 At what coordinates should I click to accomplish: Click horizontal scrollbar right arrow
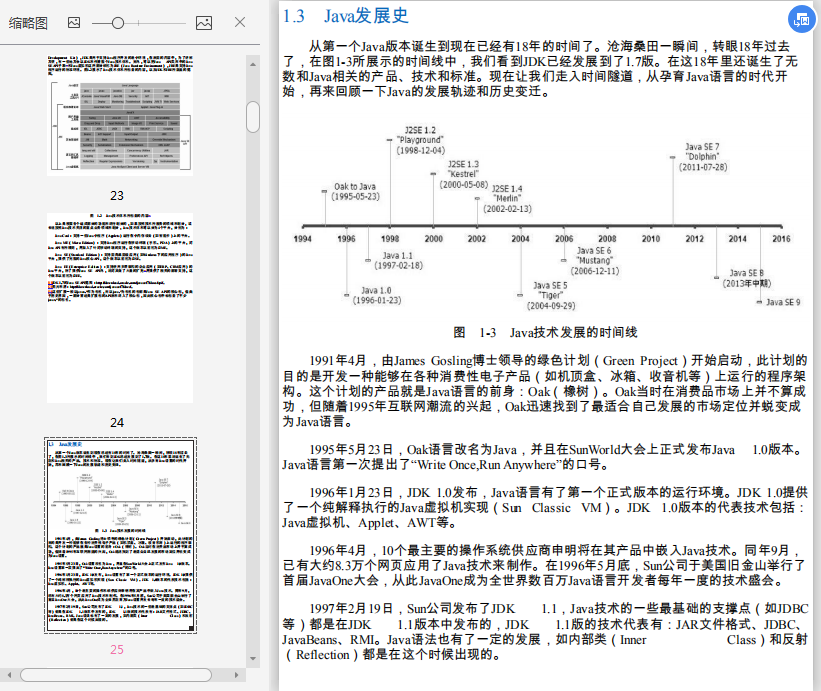[x=236, y=675]
